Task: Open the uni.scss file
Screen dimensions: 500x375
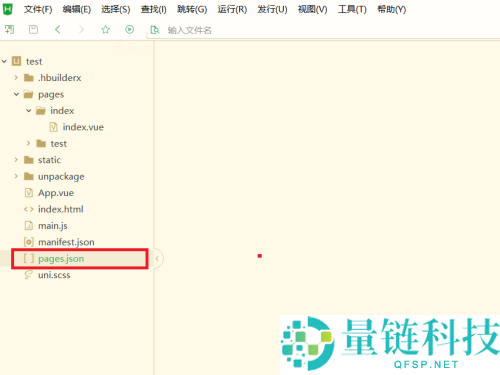Action: click(54, 275)
